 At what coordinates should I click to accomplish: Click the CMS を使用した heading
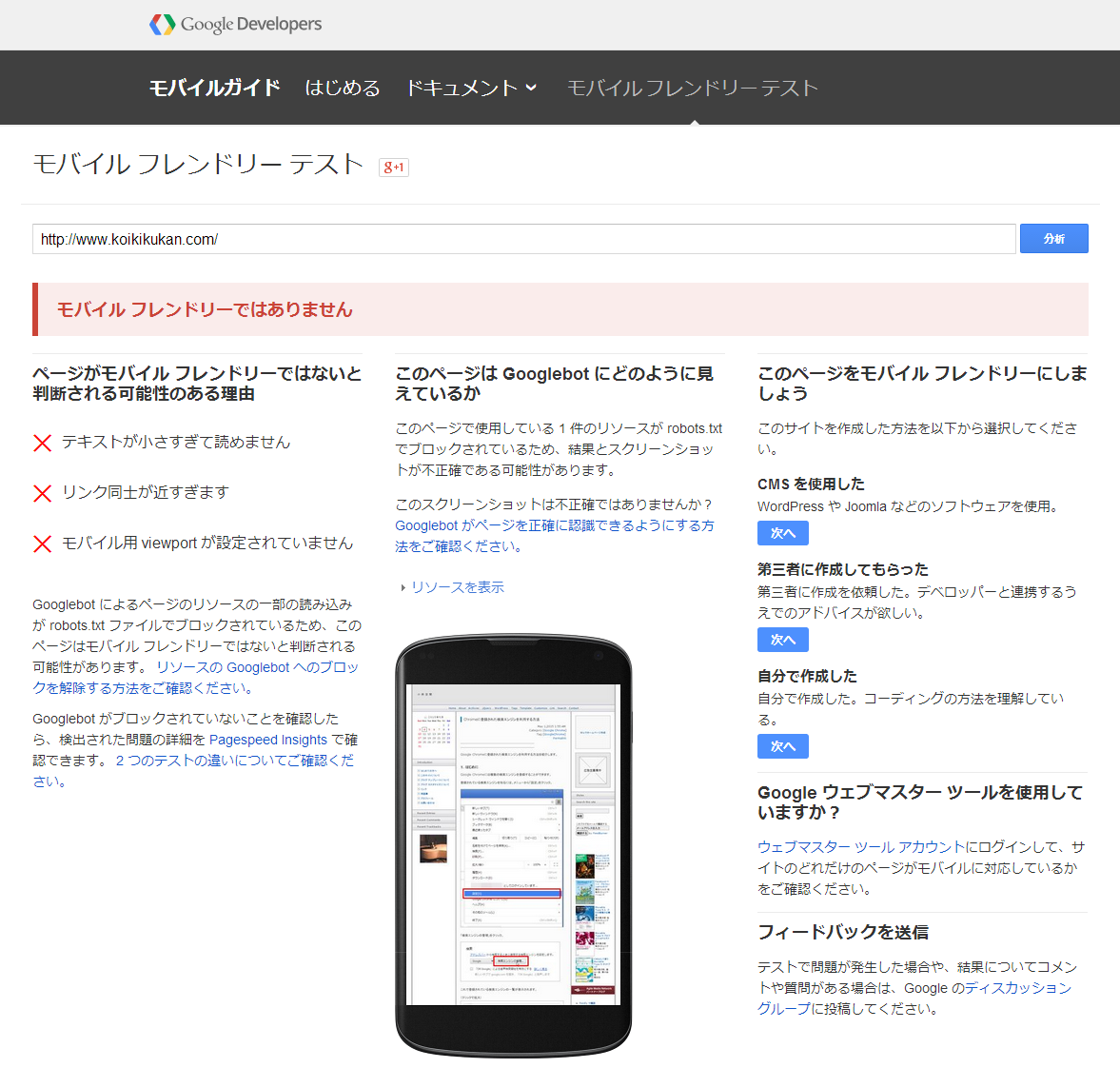(x=811, y=484)
